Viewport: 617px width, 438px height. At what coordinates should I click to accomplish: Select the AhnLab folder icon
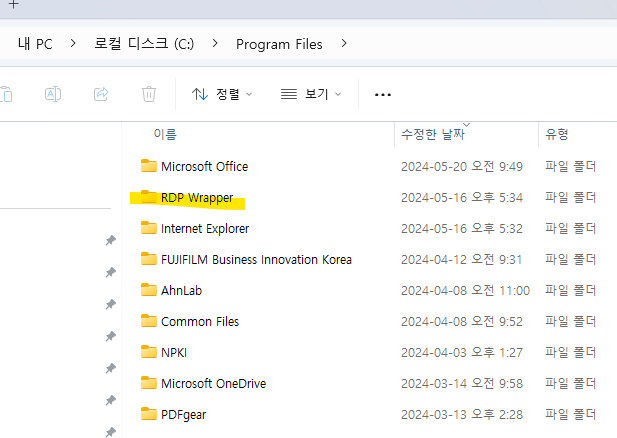pos(149,290)
